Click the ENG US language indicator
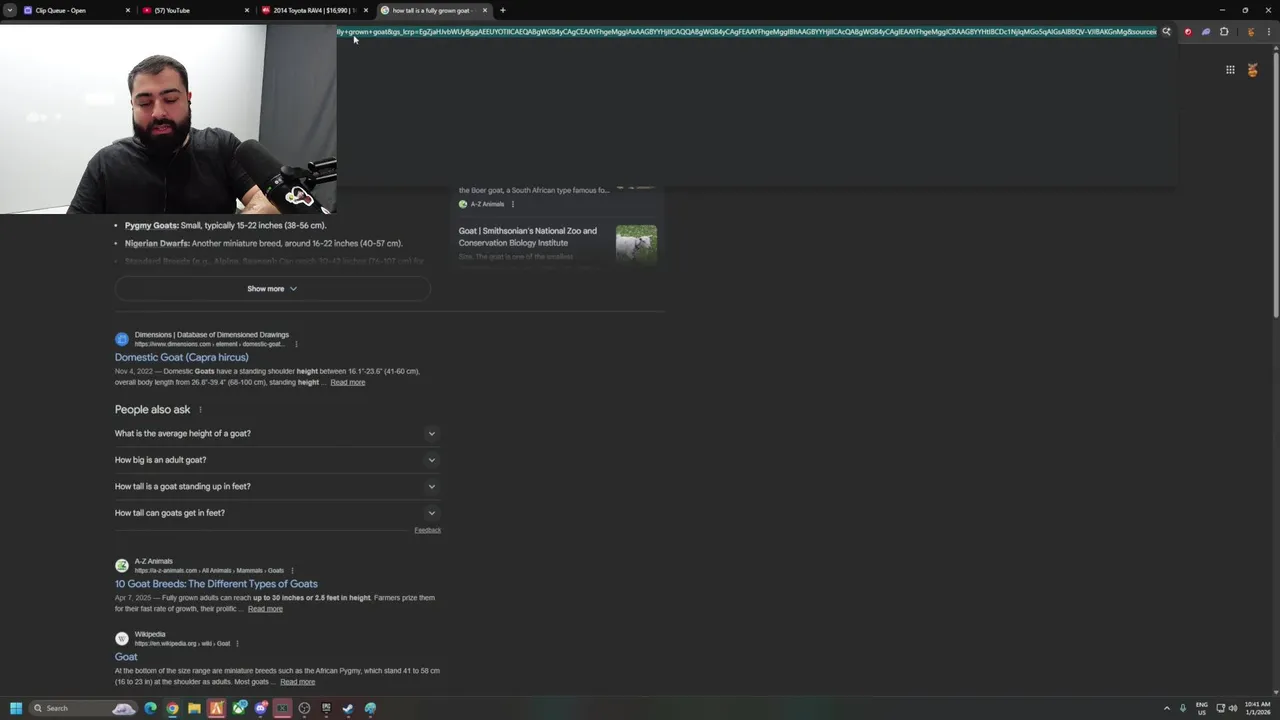 click(x=1202, y=708)
